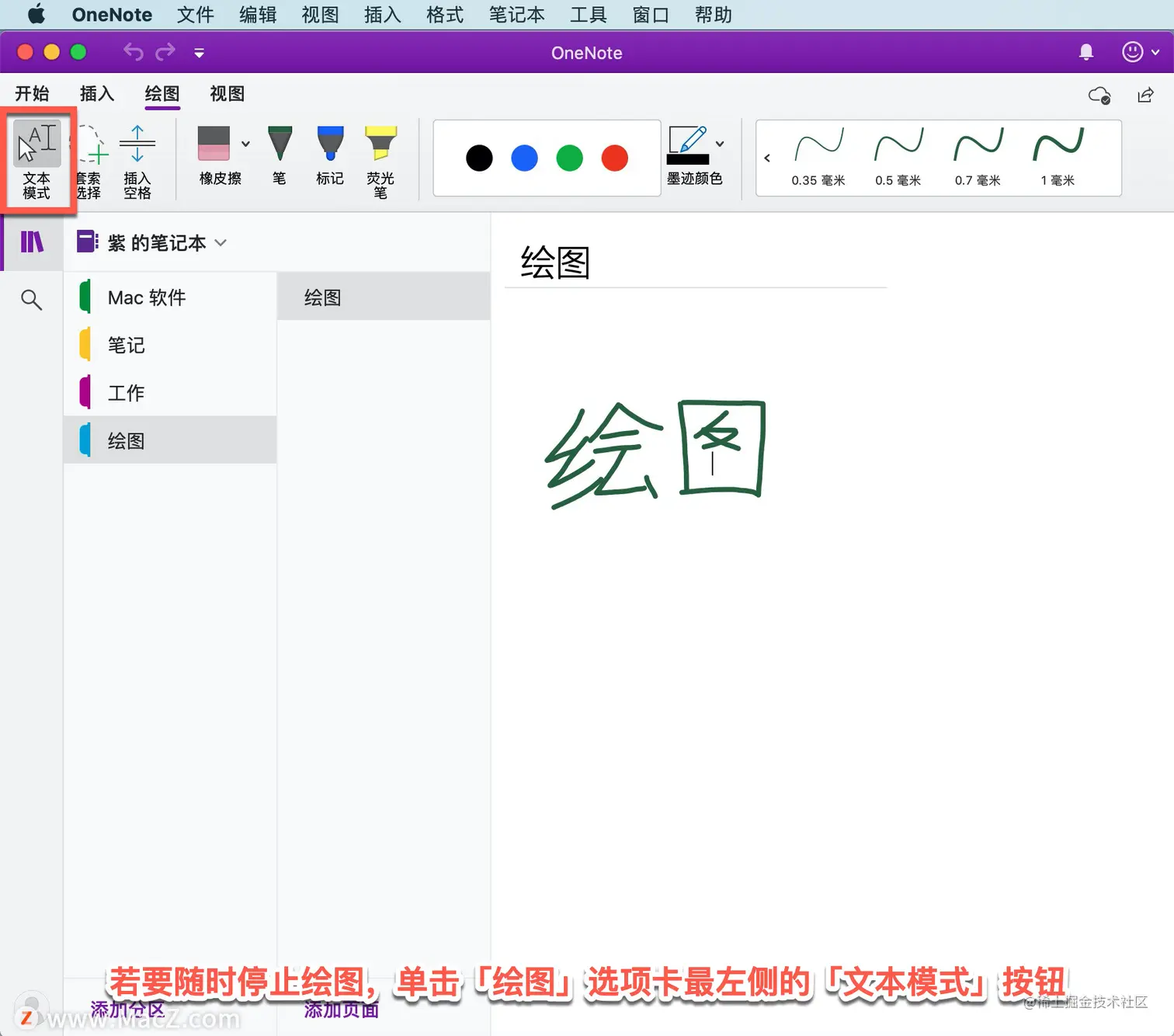Switch to the 绘图 ribbon tab
The height and width of the screenshot is (1036, 1174).
(x=162, y=94)
